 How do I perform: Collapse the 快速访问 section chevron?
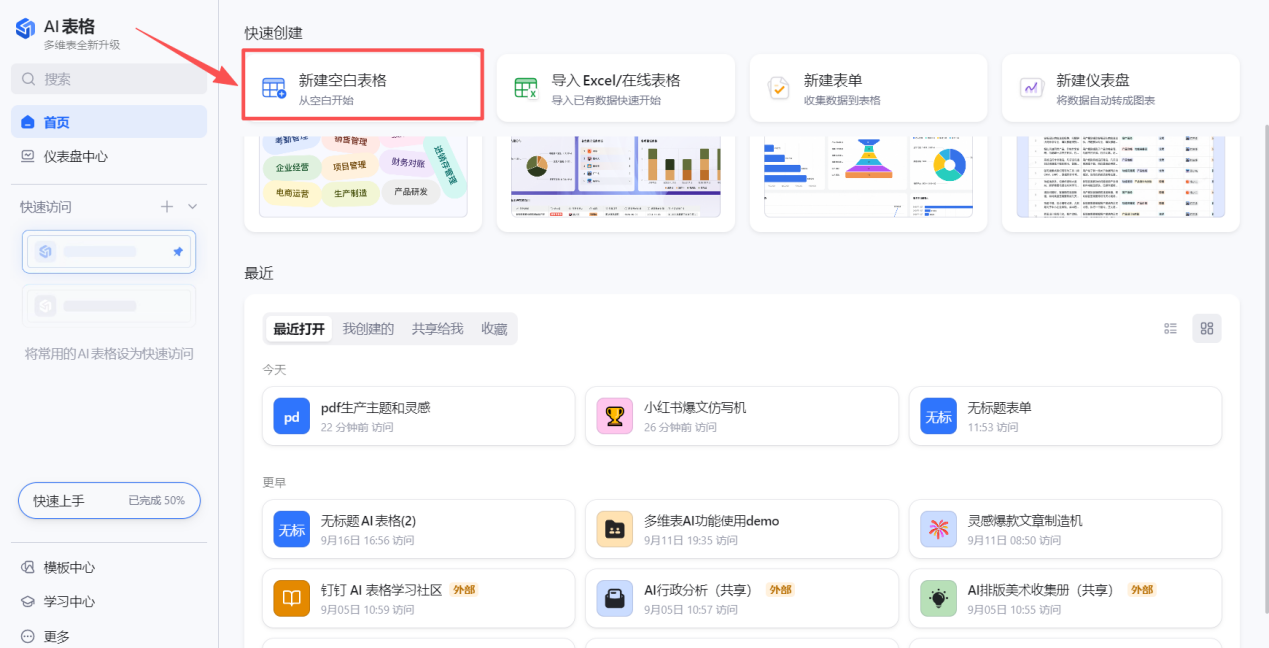coord(193,206)
